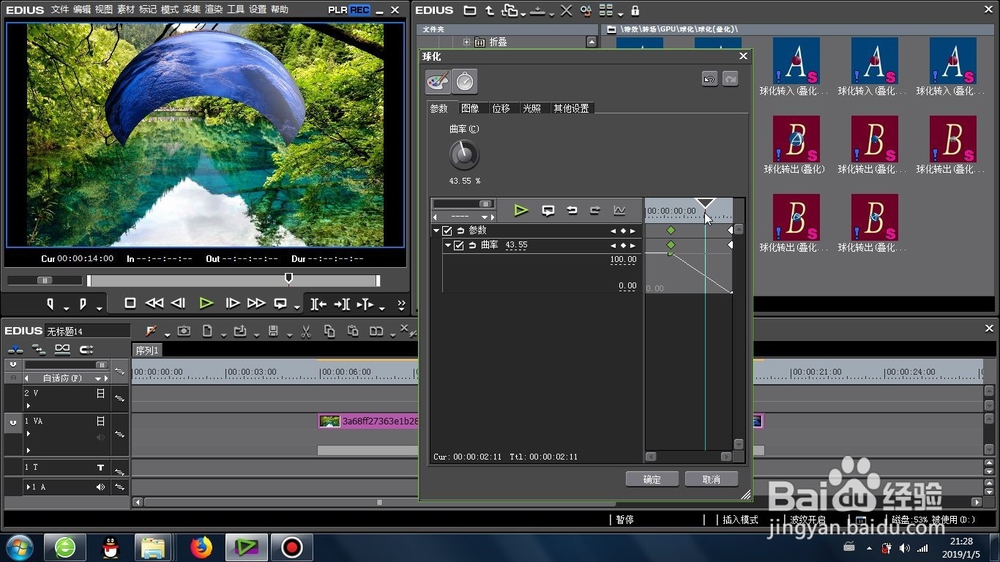Expand the 1 A audio track

[x=28, y=487]
